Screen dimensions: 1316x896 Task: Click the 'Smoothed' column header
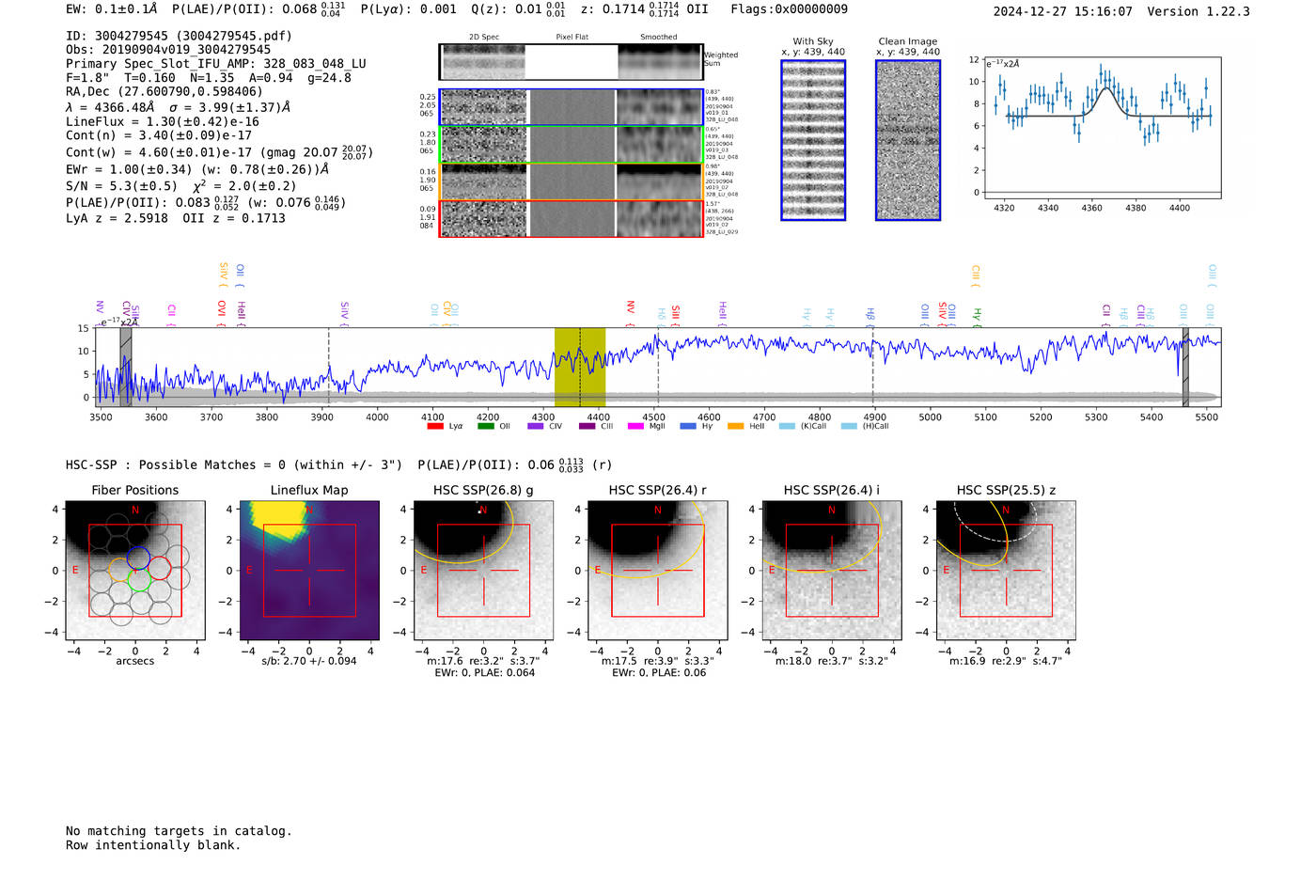coord(659,38)
